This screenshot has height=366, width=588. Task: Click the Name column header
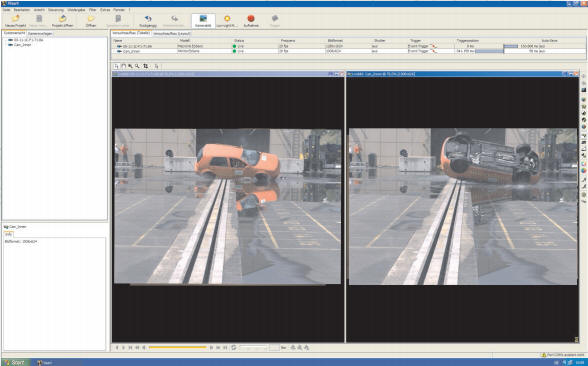118,40
